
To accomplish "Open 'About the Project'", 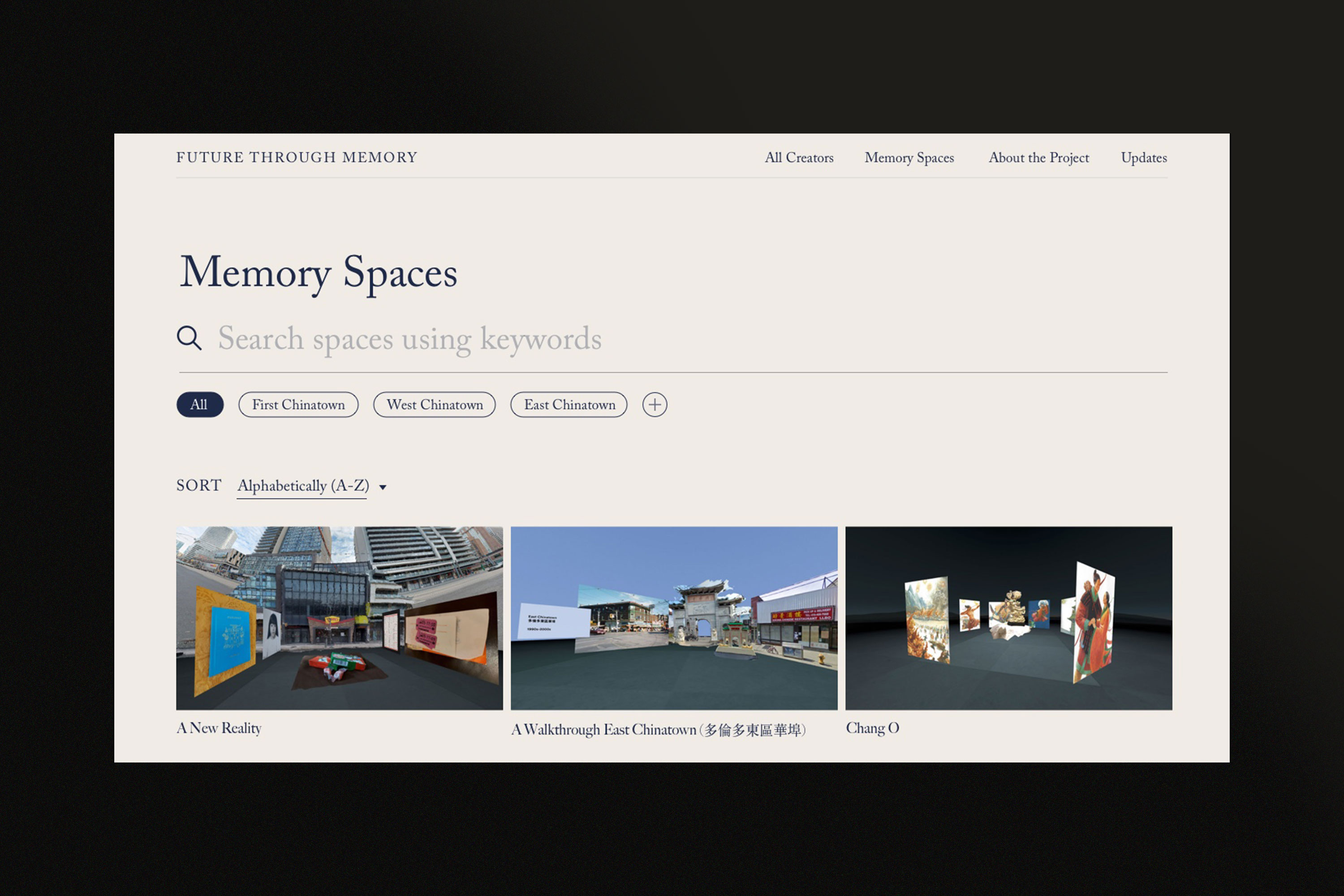I will [x=1038, y=158].
